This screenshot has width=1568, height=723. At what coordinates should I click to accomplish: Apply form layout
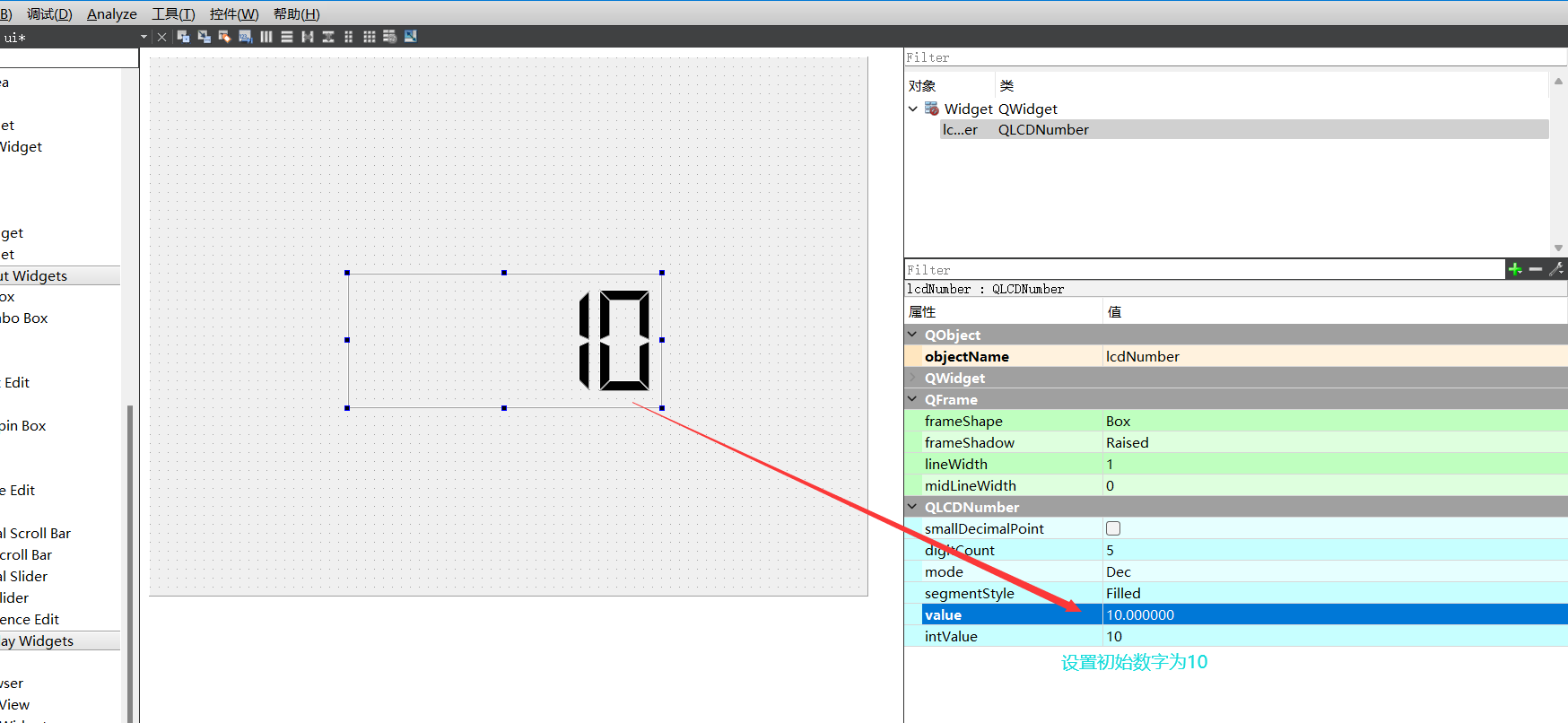[349, 37]
